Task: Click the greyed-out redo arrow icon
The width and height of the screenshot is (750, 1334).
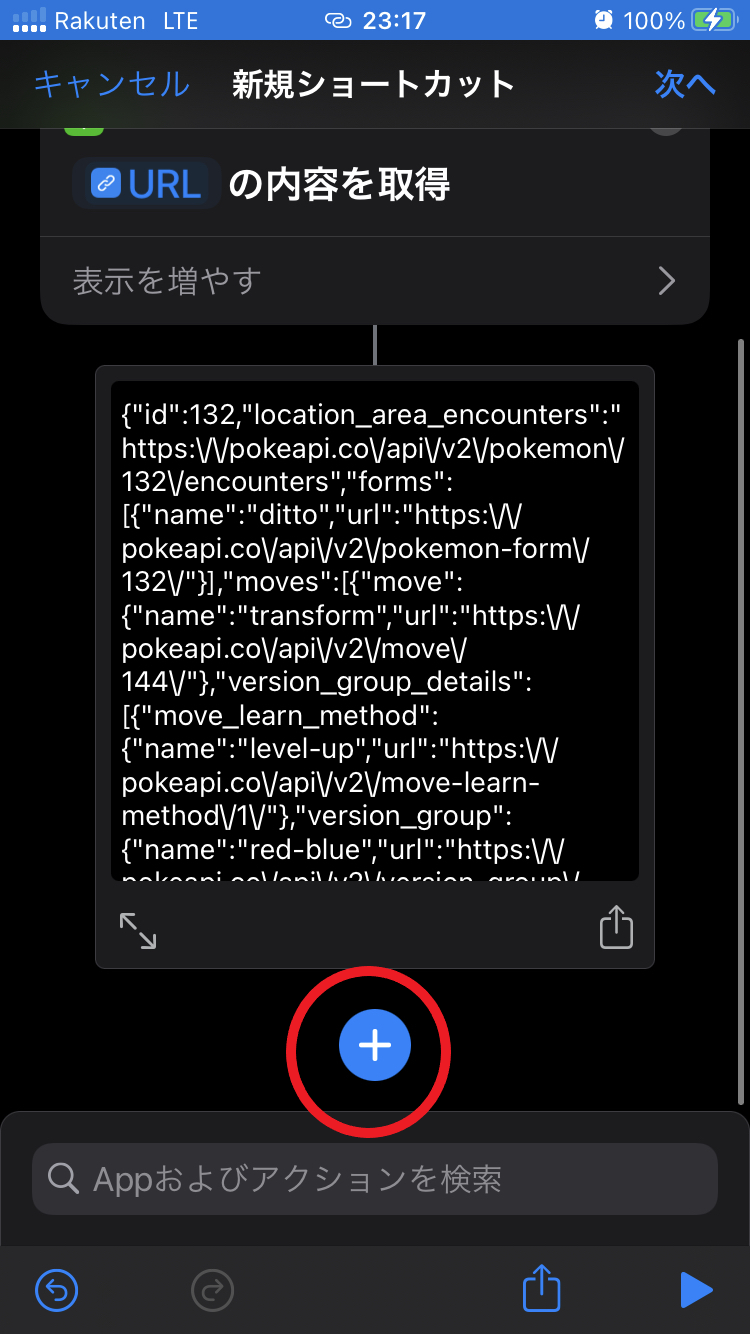Action: pyautogui.click(x=211, y=1290)
